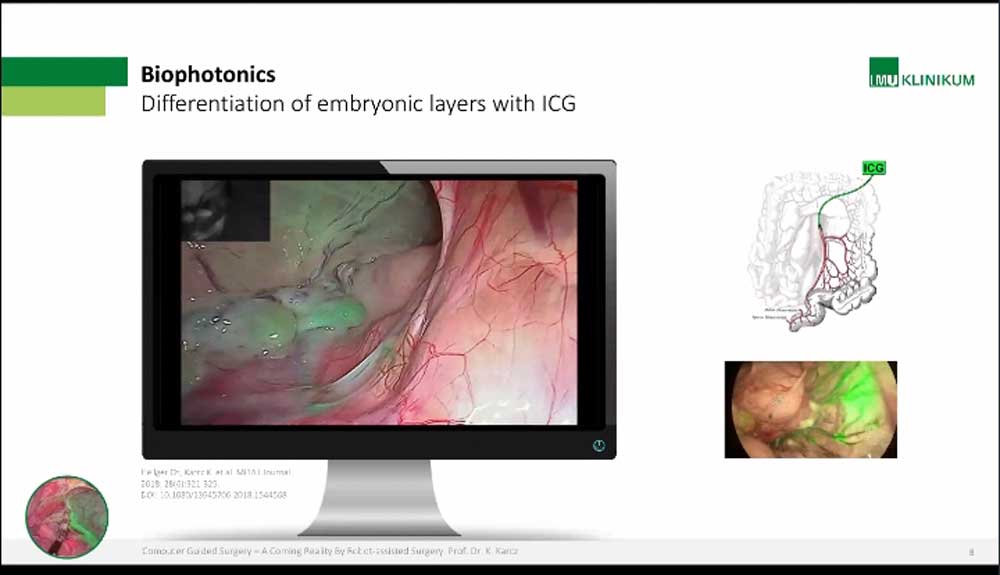
Task: Select the subtitle about embryonic layers with ICG
Action: point(358,103)
